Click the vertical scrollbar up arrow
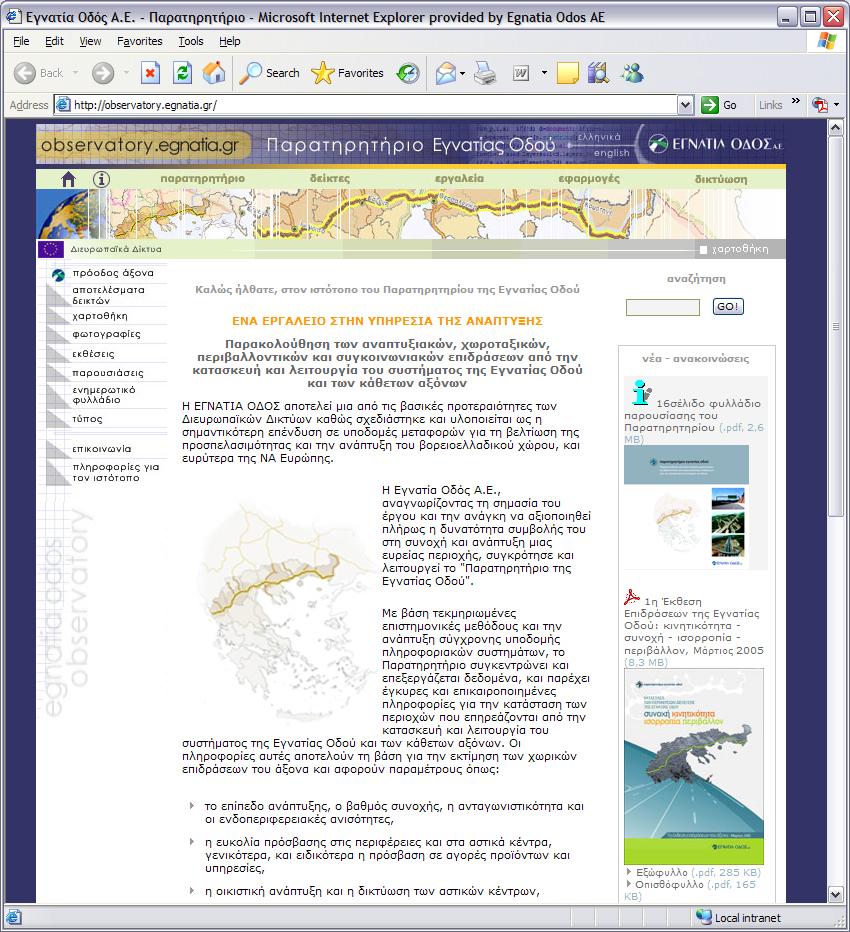850x932 pixels. [835, 128]
